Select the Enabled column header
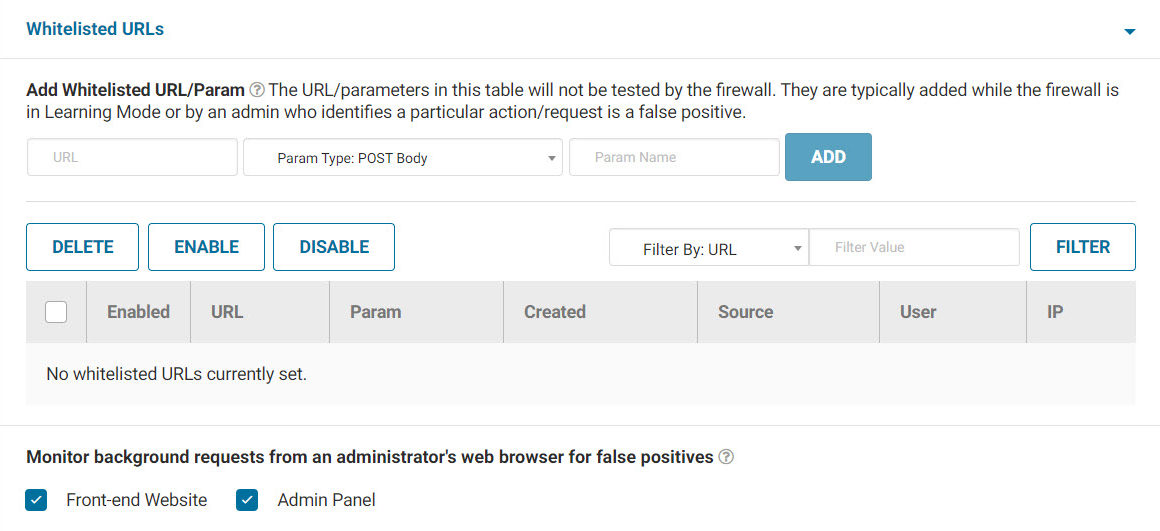Viewport: 1160px width, 531px height. coord(138,312)
